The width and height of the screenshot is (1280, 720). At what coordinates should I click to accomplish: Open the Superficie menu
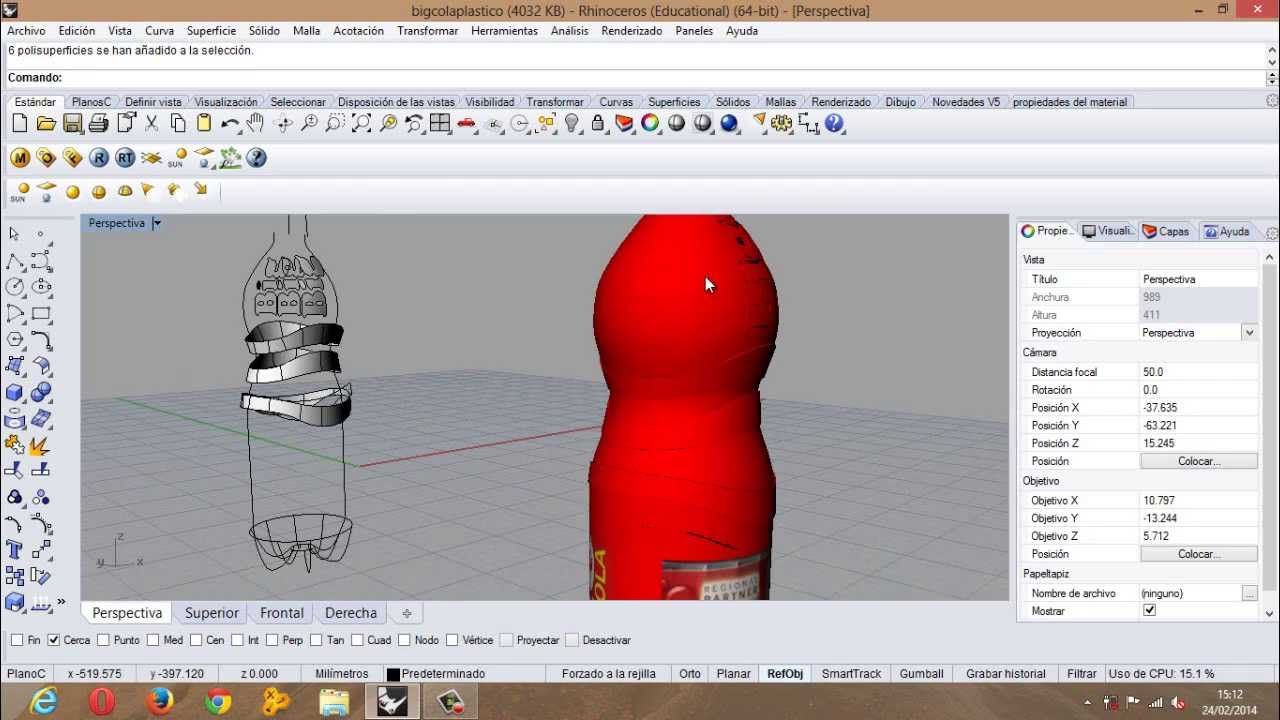[211, 31]
